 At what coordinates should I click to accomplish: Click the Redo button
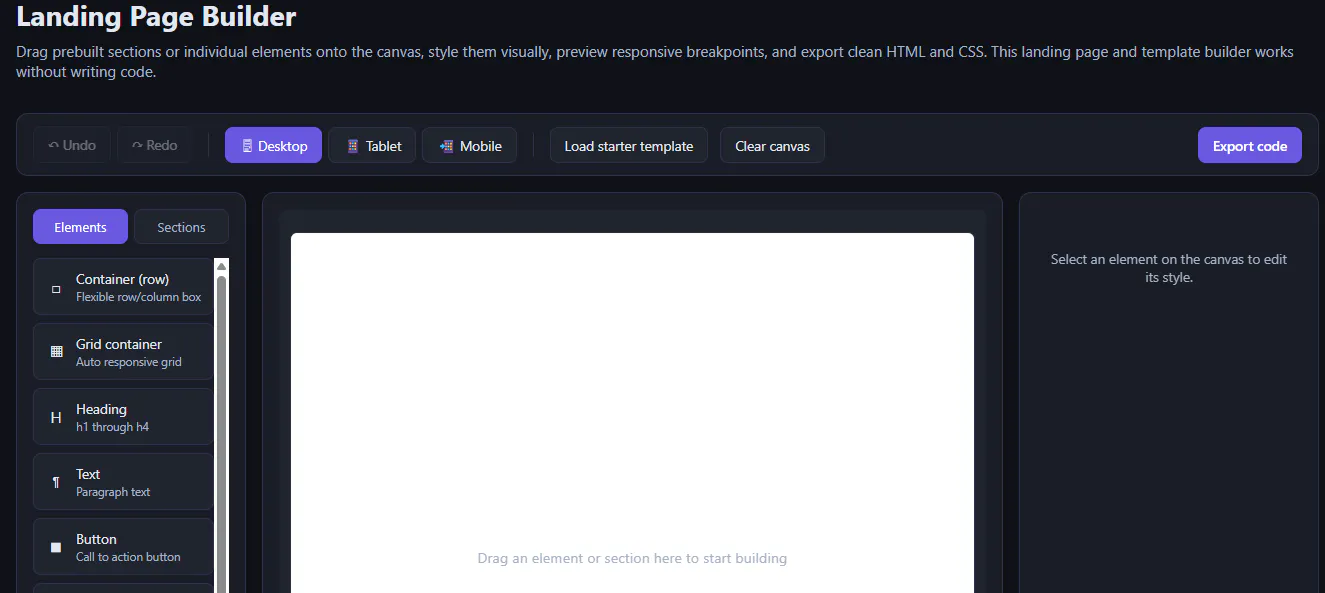click(154, 145)
